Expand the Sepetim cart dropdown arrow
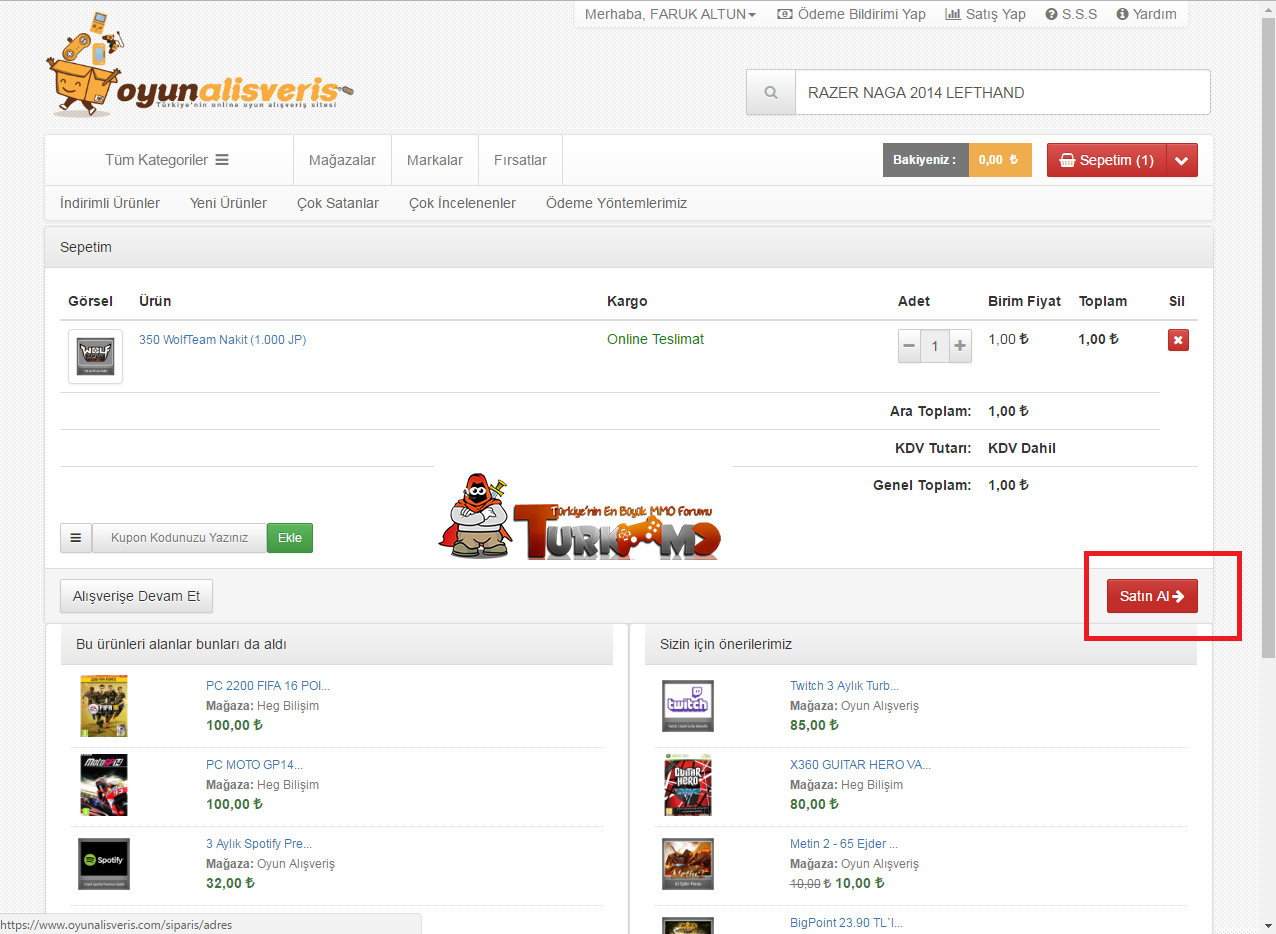The width and height of the screenshot is (1276, 934). (x=1182, y=160)
